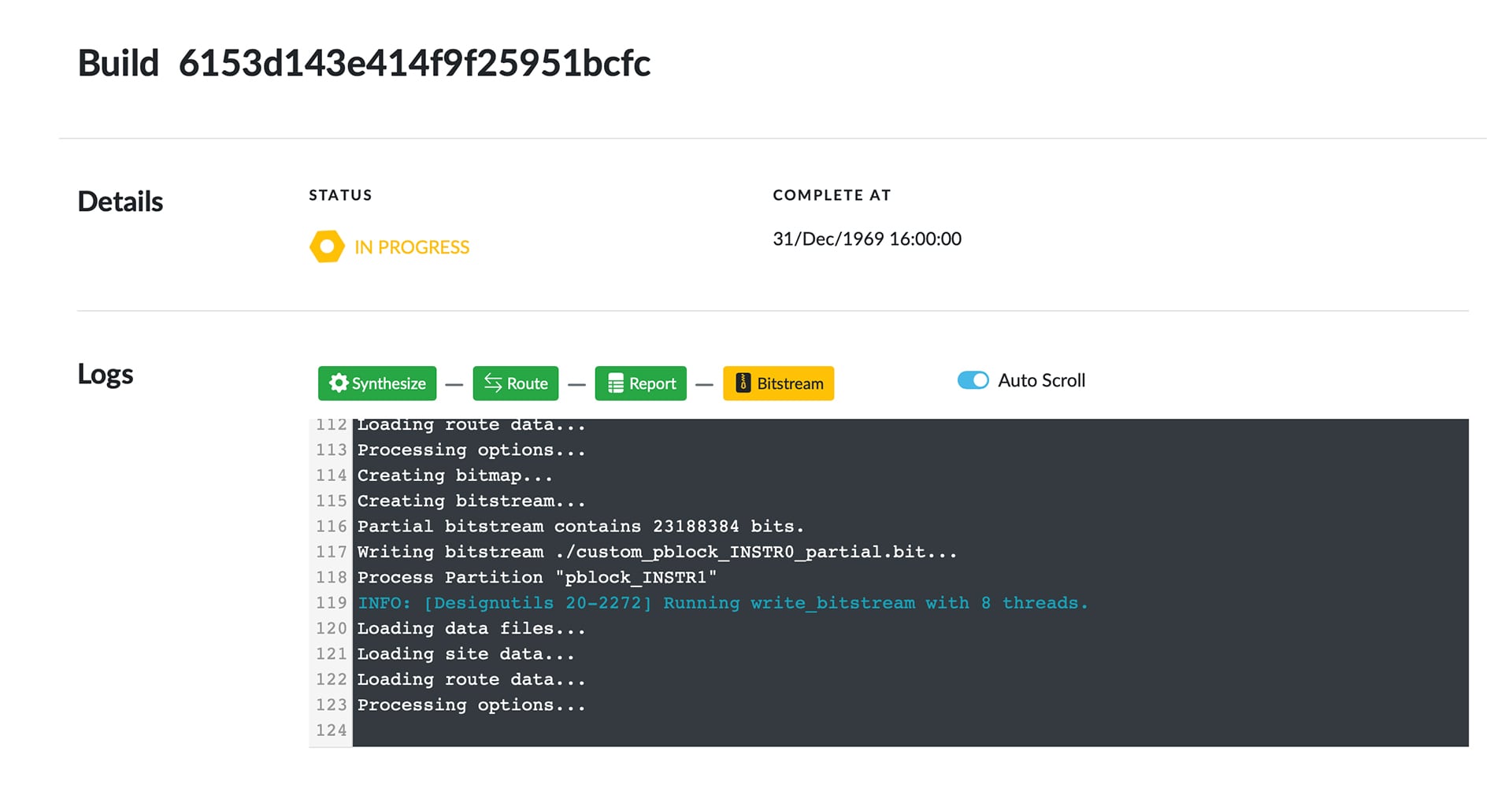This screenshot has height=788, width=1512.
Task: Click the complete-at date 31/Dec/1969 16:00:00
Action: pos(866,239)
